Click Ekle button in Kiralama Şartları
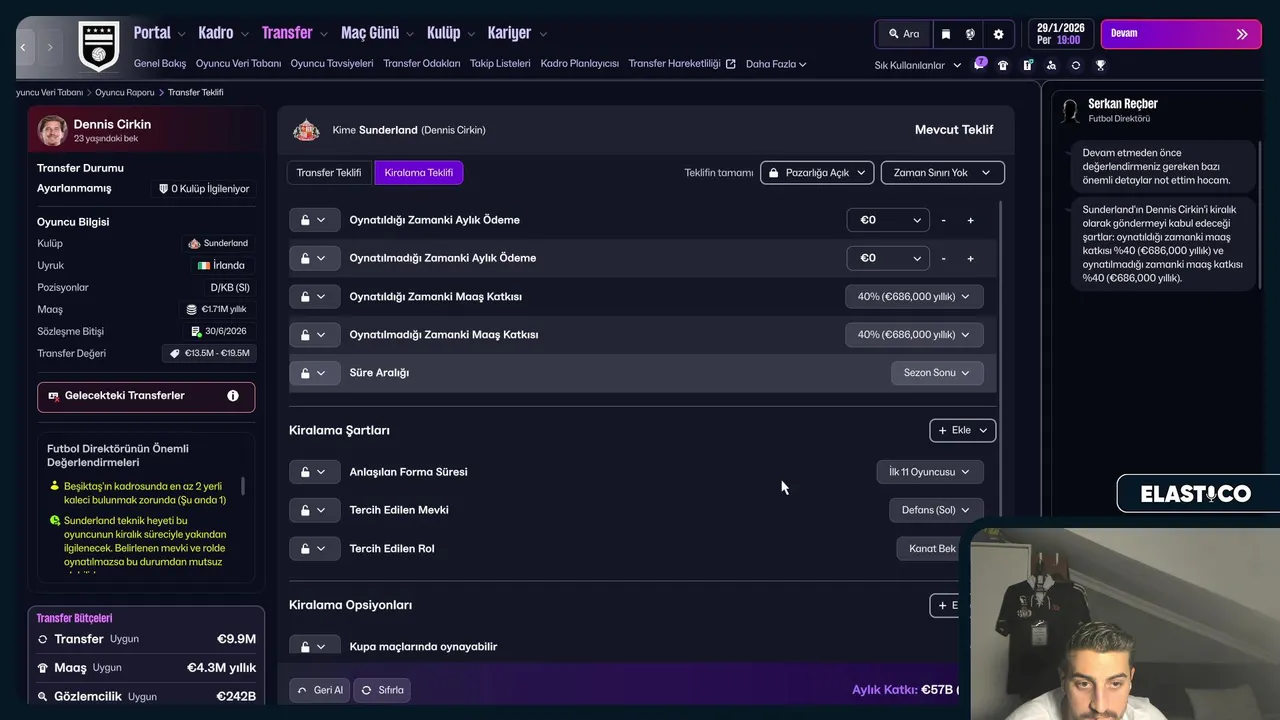Viewport: 1280px width, 720px height. pos(963,431)
